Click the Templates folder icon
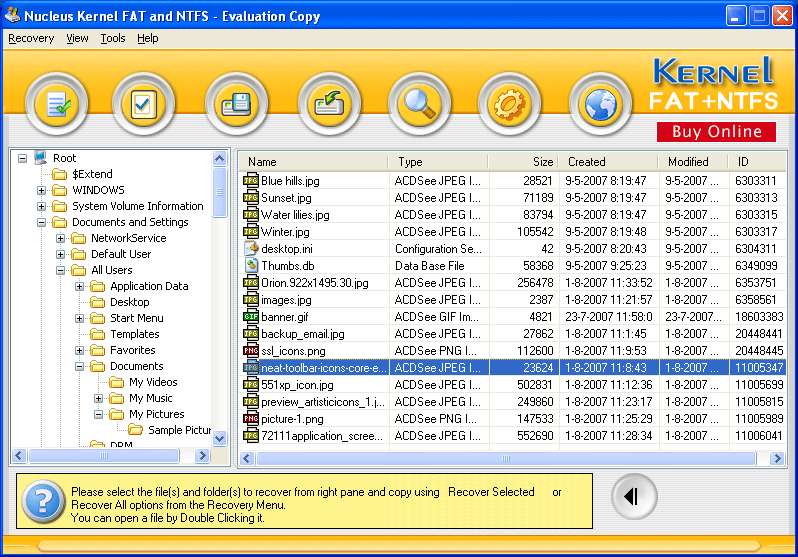The image size is (798, 557). pos(97,334)
